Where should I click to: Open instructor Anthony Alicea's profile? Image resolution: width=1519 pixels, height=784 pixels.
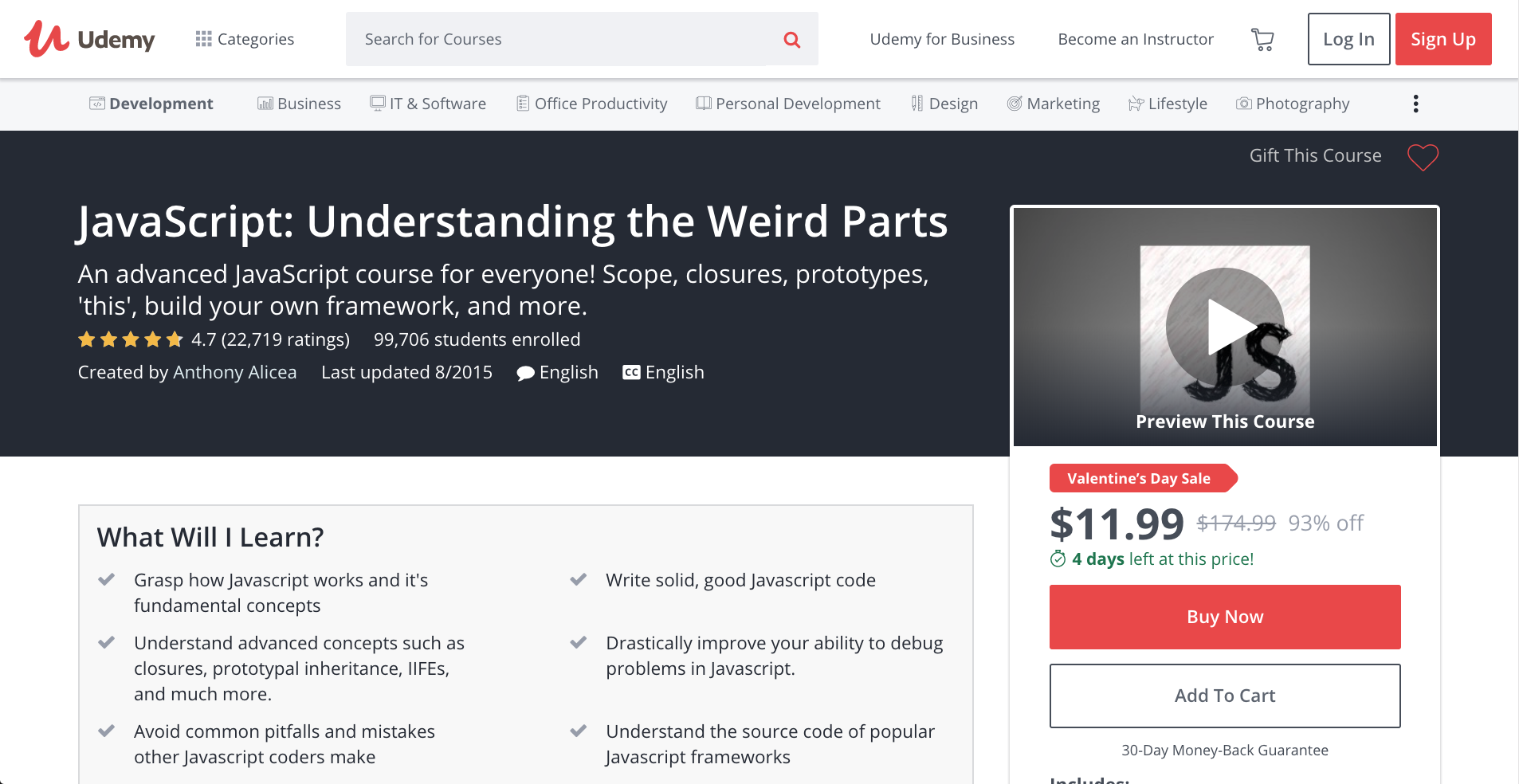234,372
